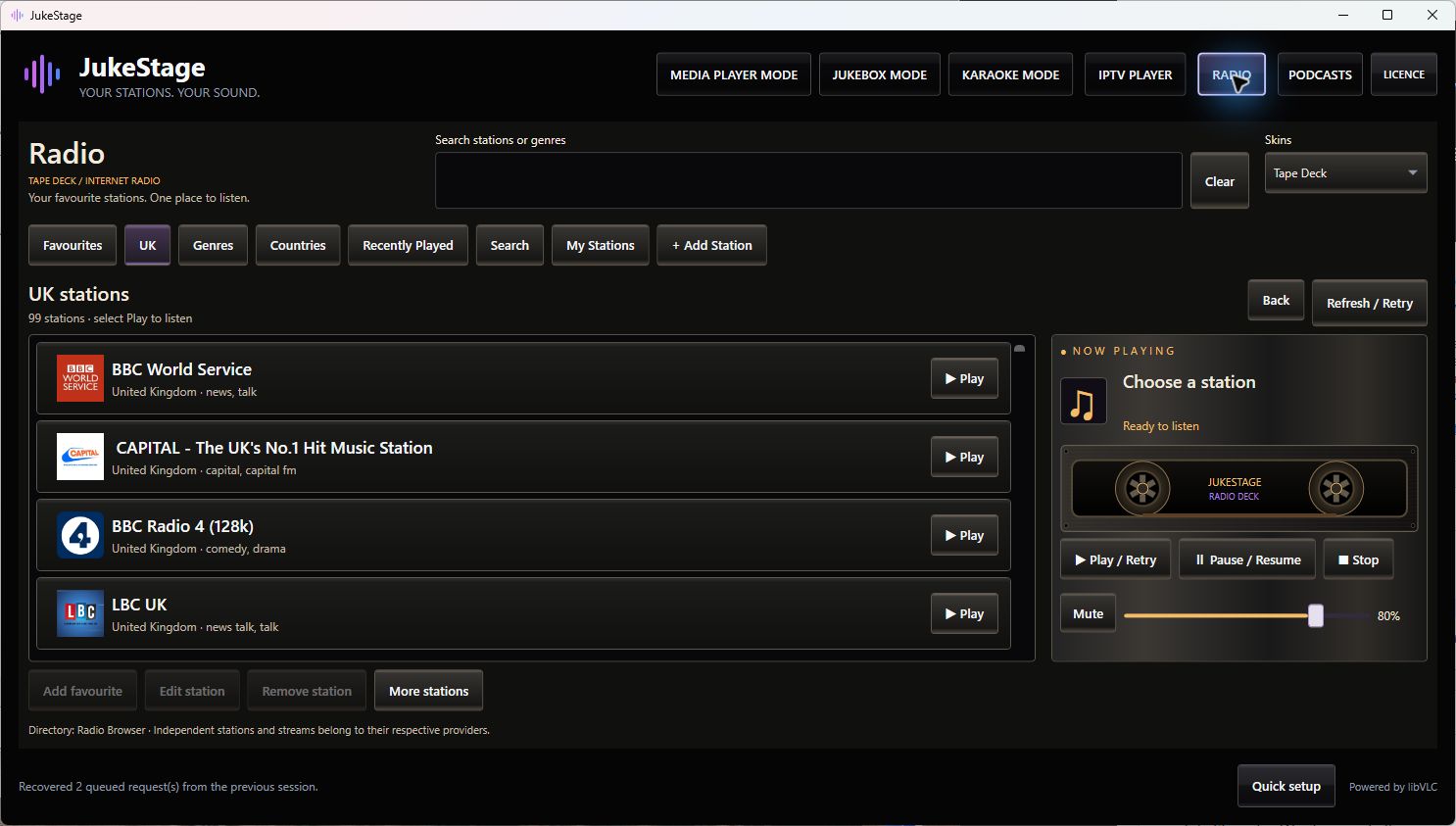Open the Licence page
1456x826 pixels.
(x=1404, y=74)
